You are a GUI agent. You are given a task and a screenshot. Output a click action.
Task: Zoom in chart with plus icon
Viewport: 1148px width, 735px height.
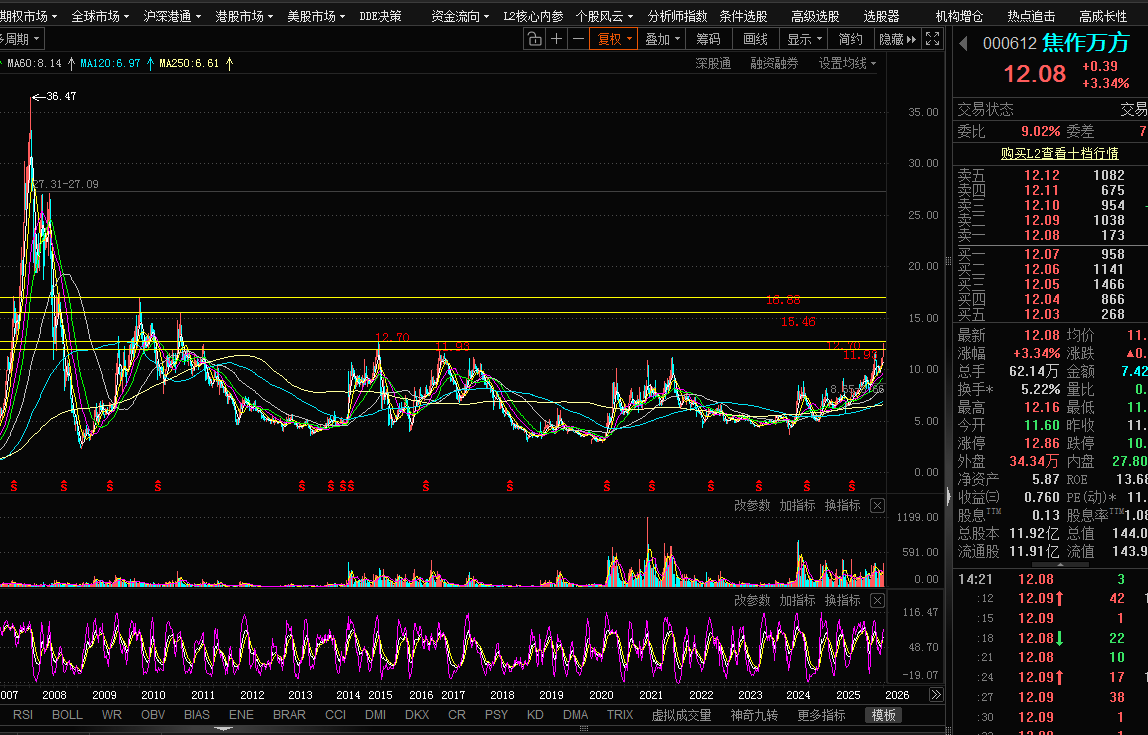[557, 39]
